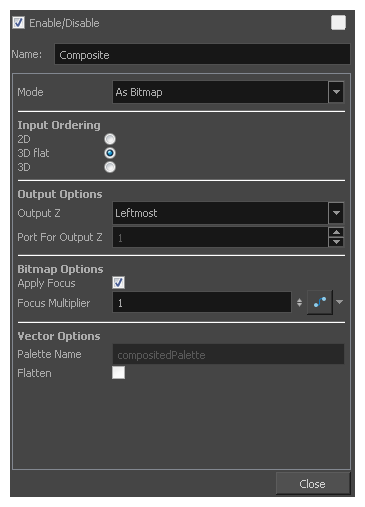The height and width of the screenshot is (507, 365).
Task: Decrease Port For Output Z with down arrow
Action: tap(336, 242)
